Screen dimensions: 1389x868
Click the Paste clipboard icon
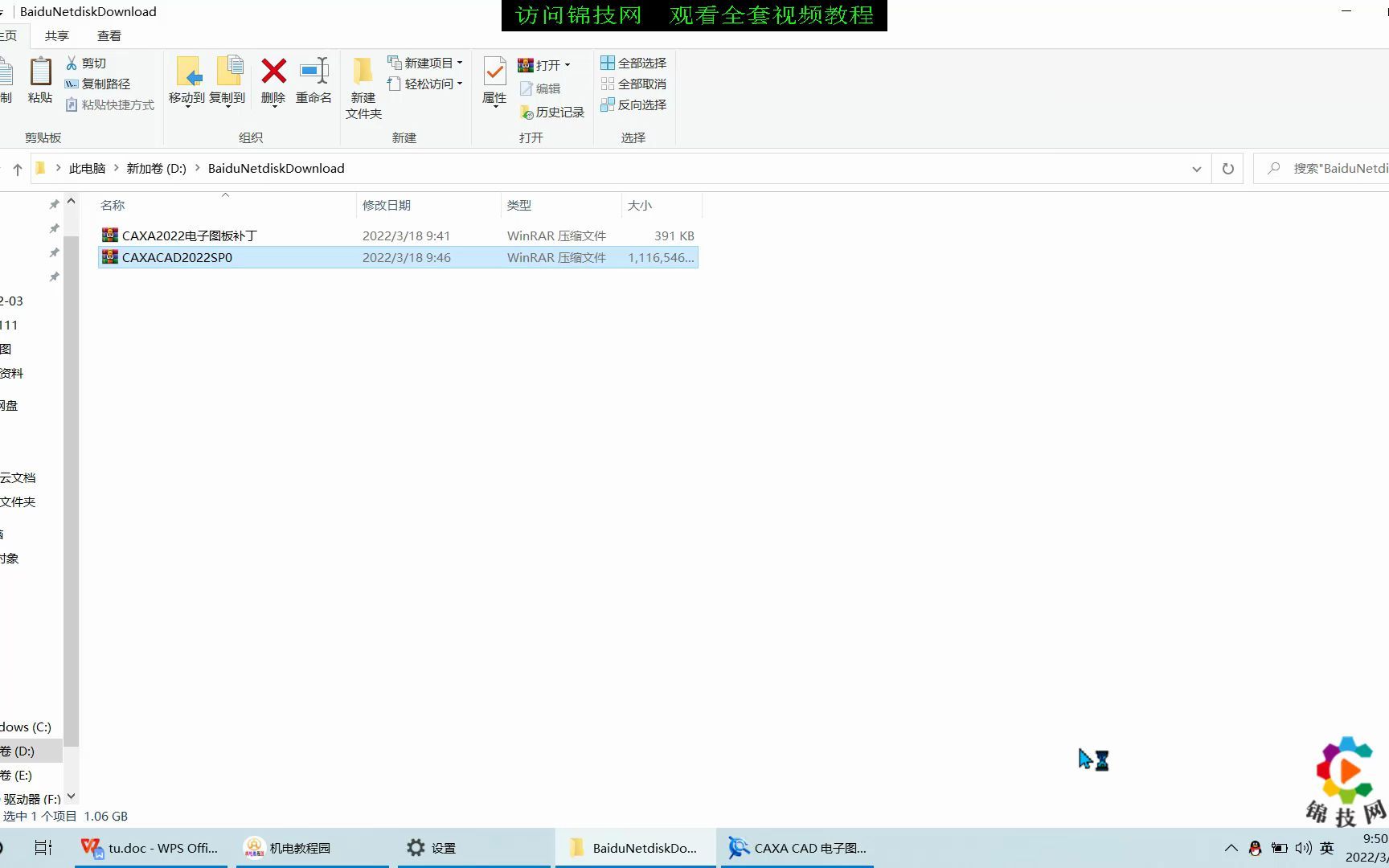coord(40,72)
